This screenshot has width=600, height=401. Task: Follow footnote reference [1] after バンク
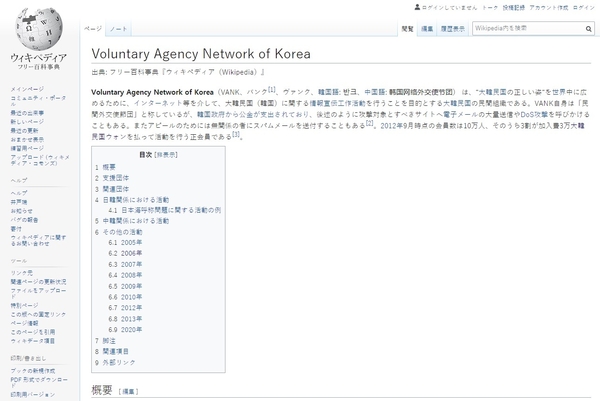pyautogui.click(x=271, y=90)
